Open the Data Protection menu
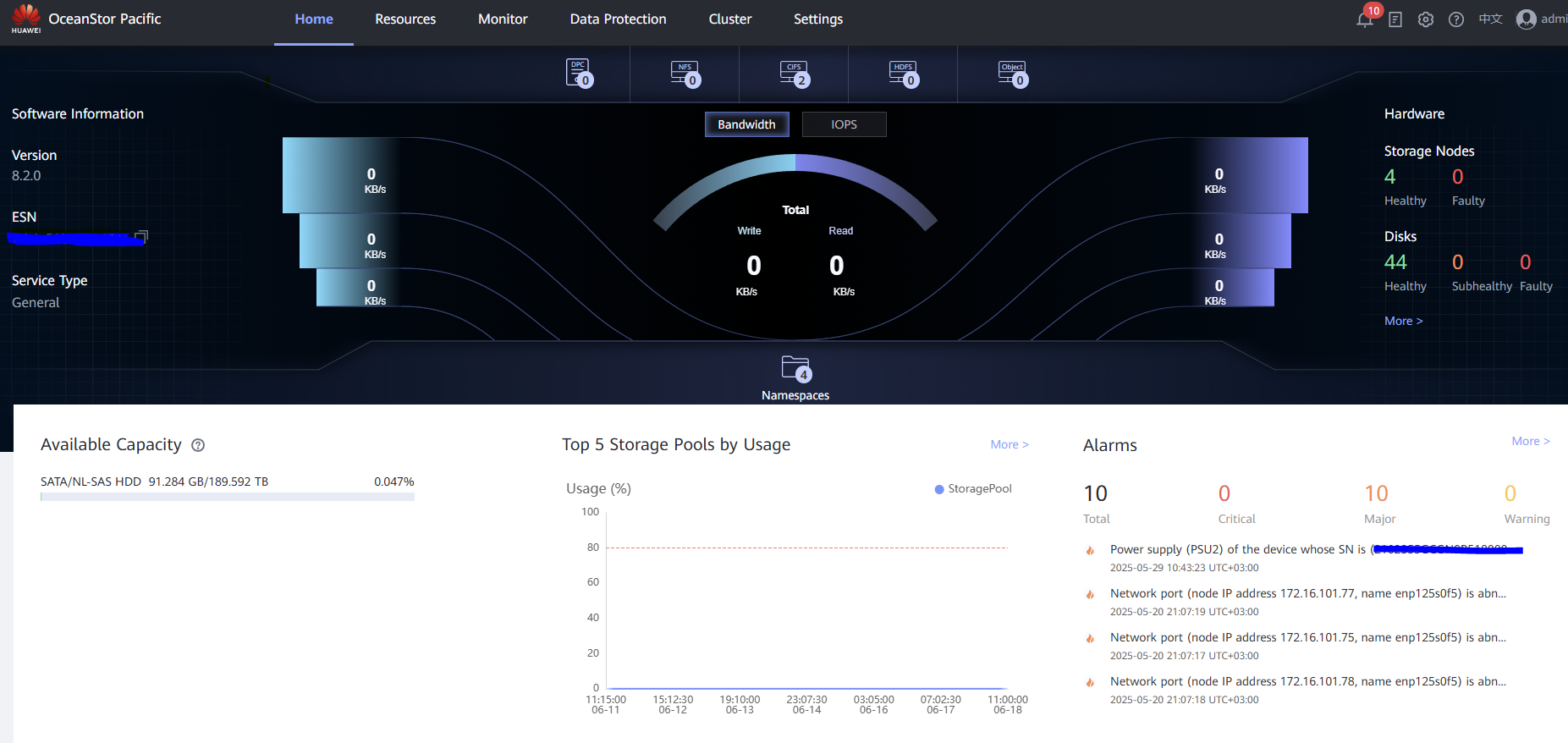 click(618, 19)
